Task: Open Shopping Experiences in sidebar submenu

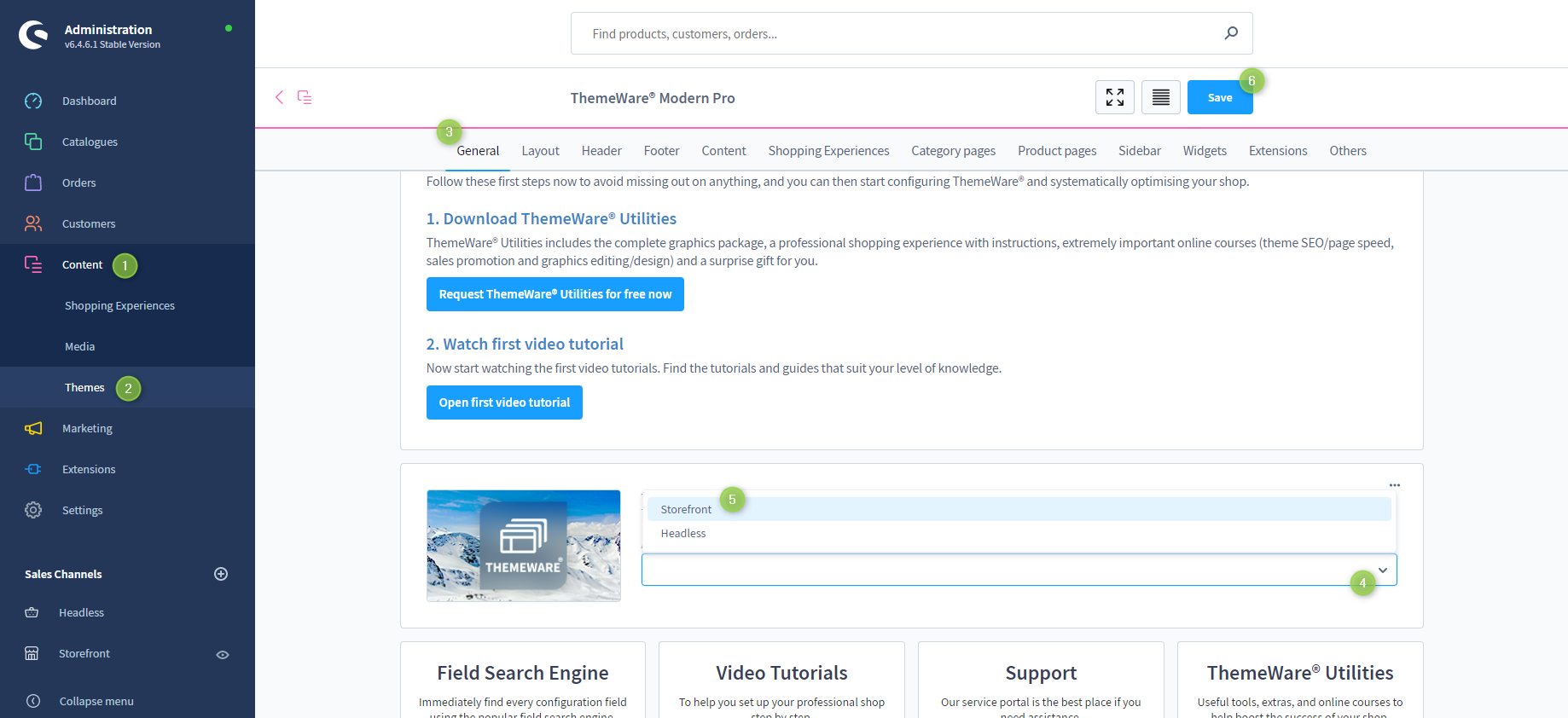Action: click(119, 305)
